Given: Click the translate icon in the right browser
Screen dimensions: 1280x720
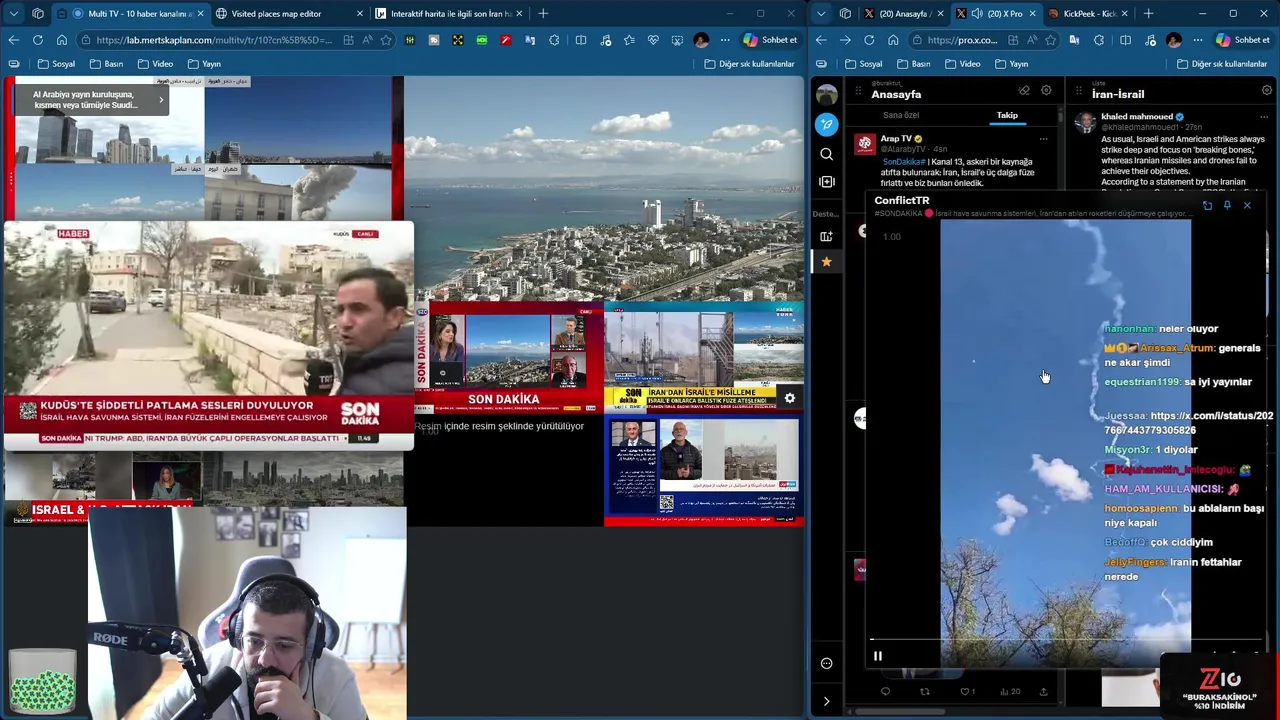Looking at the screenshot, I should 1074,40.
